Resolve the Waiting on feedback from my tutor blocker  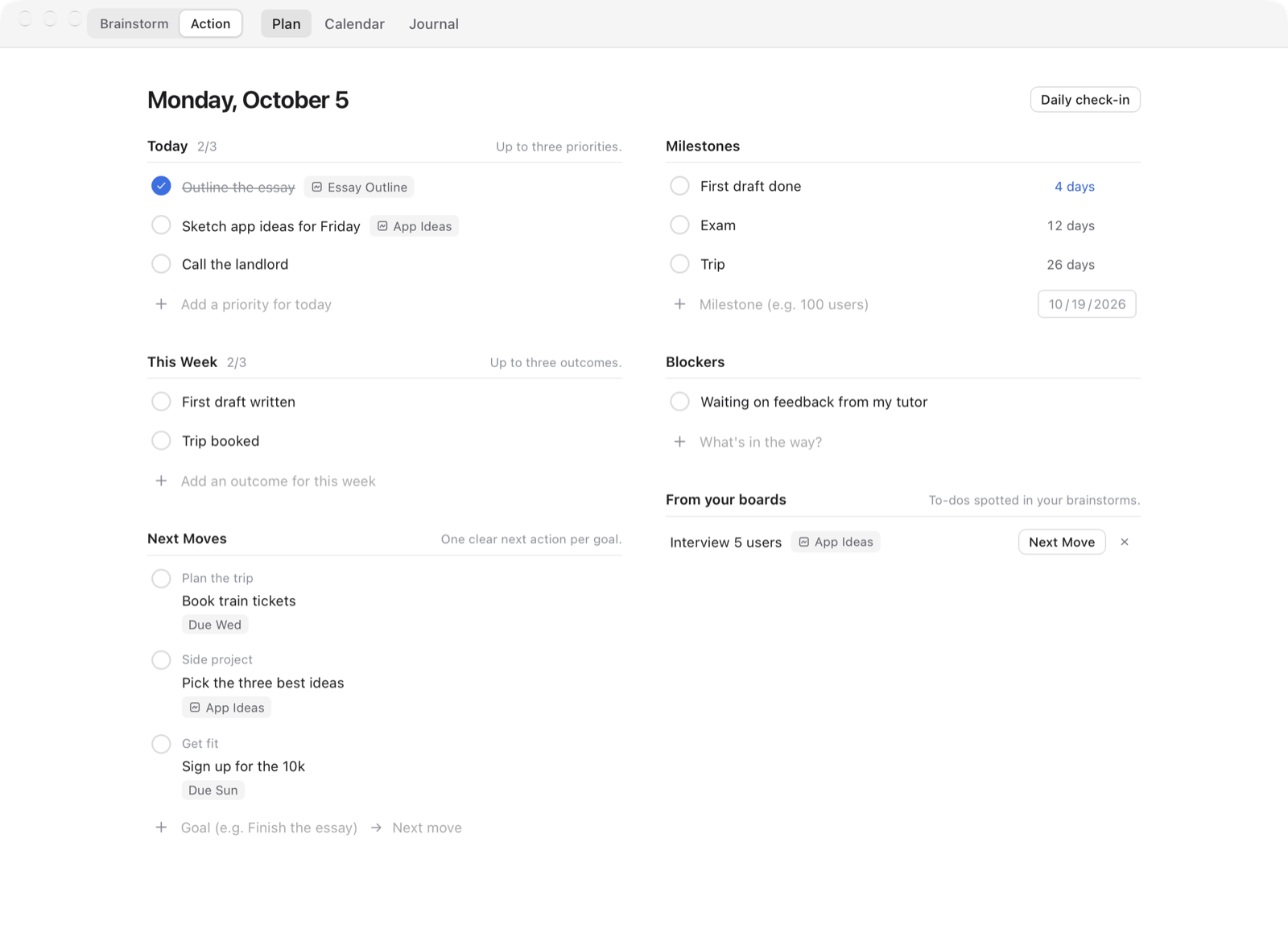point(679,402)
